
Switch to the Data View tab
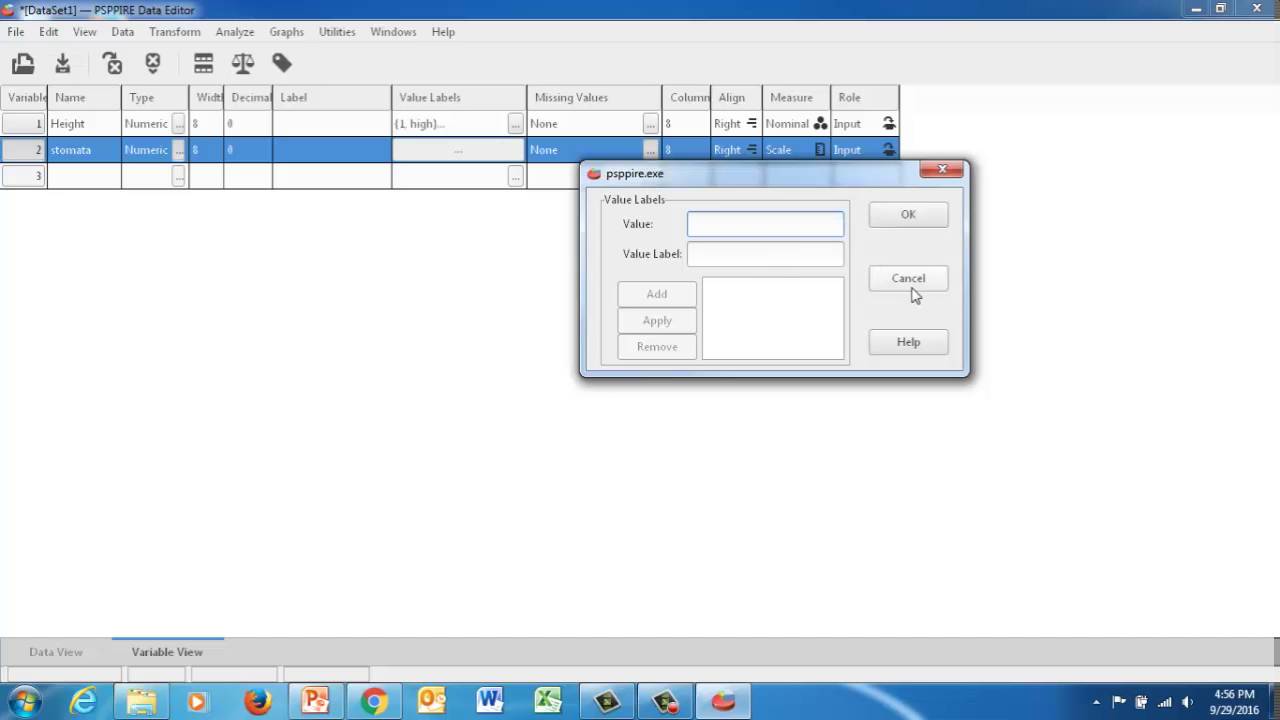(56, 652)
